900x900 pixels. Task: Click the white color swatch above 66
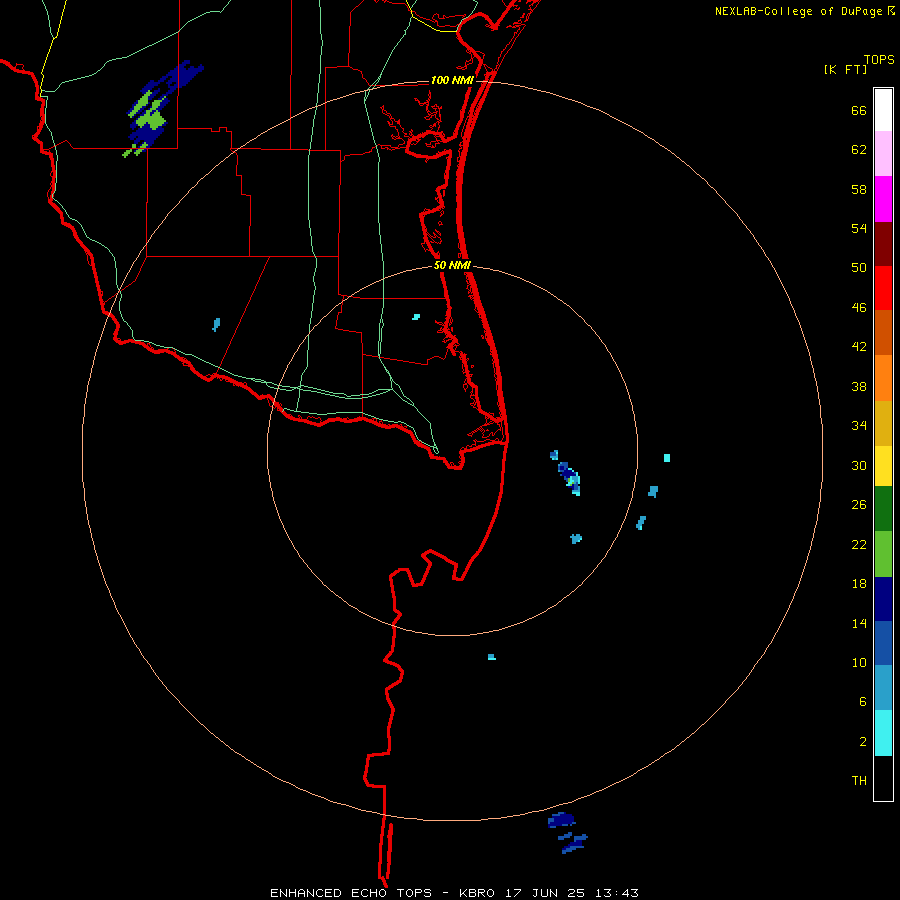click(883, 110)
